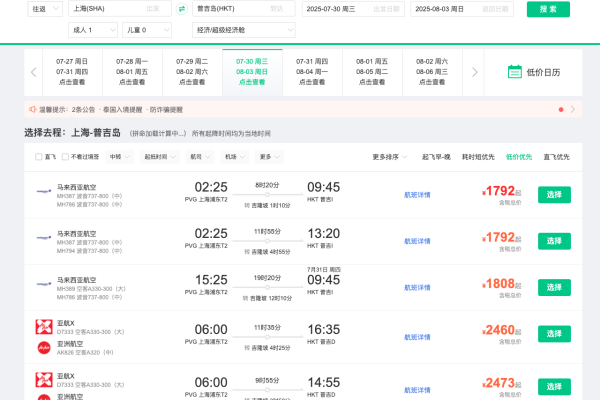Edit arrival city field 普吉岛(HKT)
The image size is (600, 400).
[244, 9]
